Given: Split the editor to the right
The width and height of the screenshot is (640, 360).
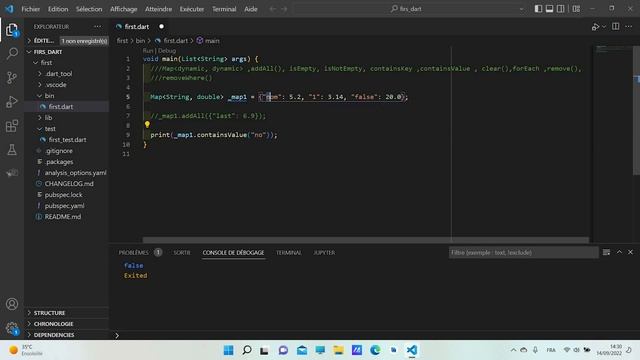Looking at the screenshot, I should pos(616,27).
